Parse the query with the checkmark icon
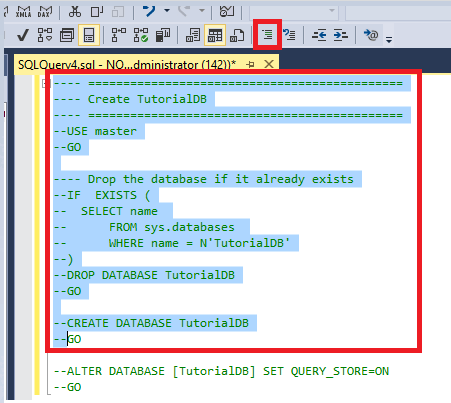This screenshot has height=403, width=451. pyautogui.click(x=23, y=35)
